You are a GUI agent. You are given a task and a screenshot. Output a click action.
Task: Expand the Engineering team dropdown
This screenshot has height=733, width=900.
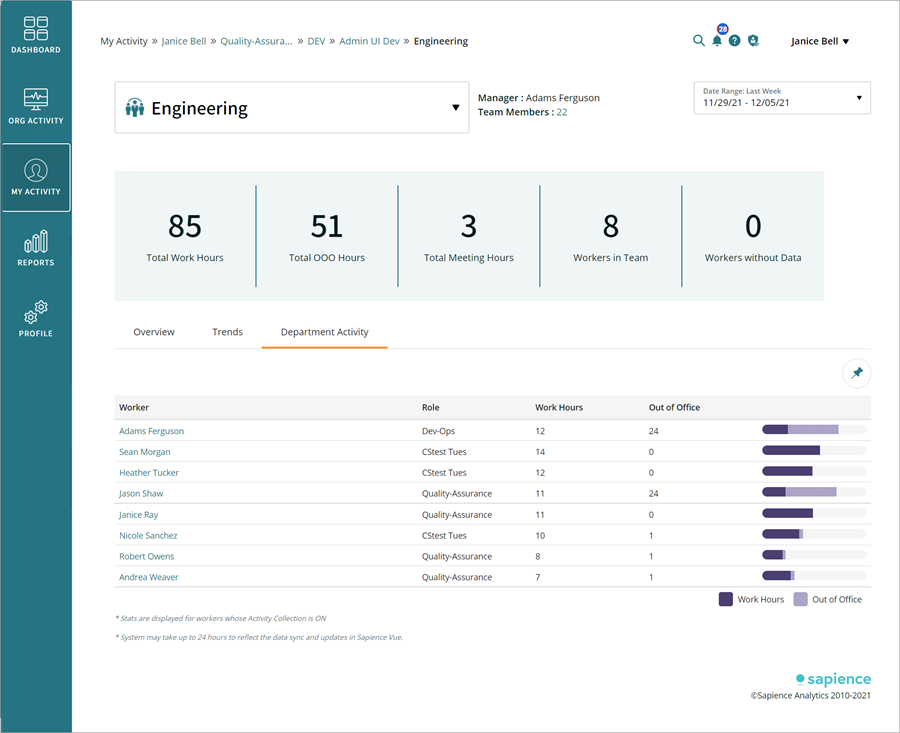(292, 107)
